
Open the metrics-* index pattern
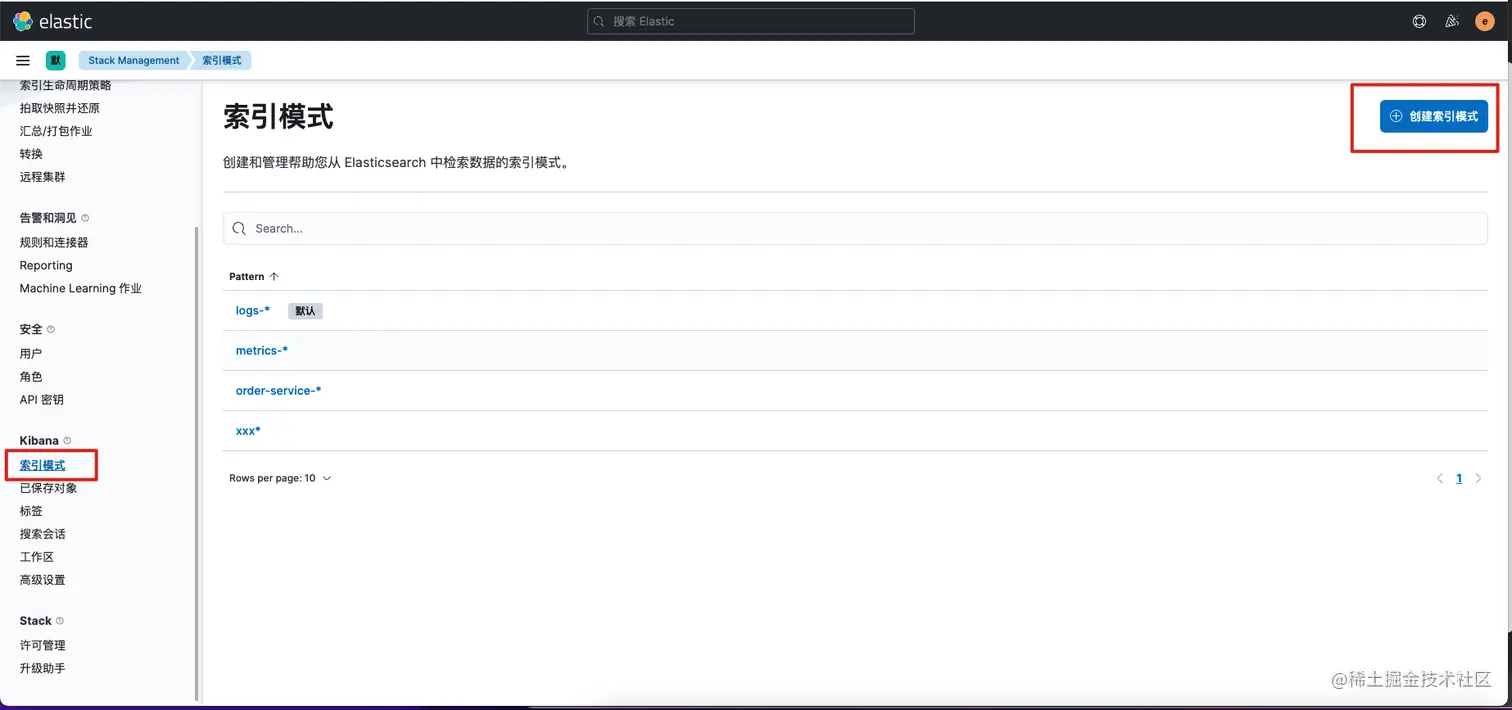pyautogui.click(x=262, y=351)
